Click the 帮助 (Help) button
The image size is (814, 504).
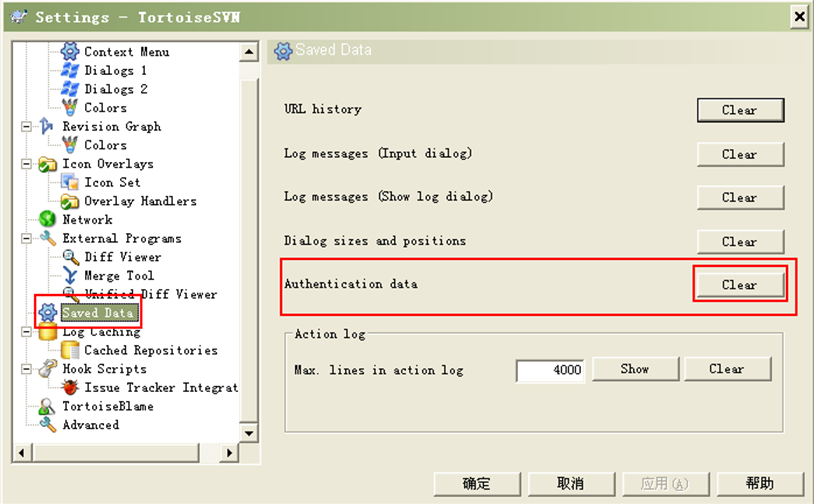[x=760, y=484]
